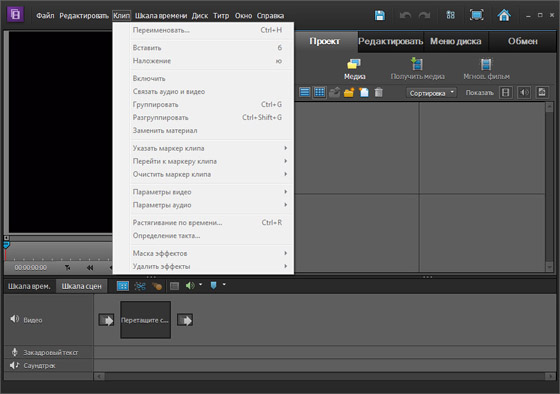Screen dimensions: 560x394
Task: Redo the last action
Action: pos(424,15)
